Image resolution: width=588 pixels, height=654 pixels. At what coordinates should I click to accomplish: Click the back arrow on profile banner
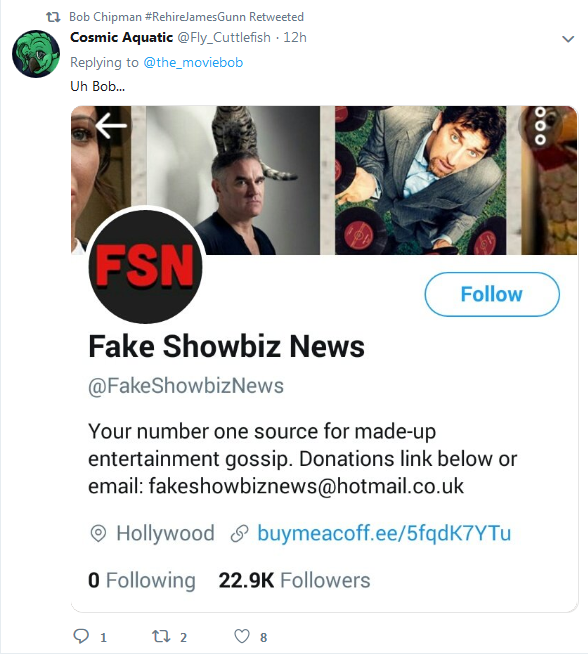(111, 125)
